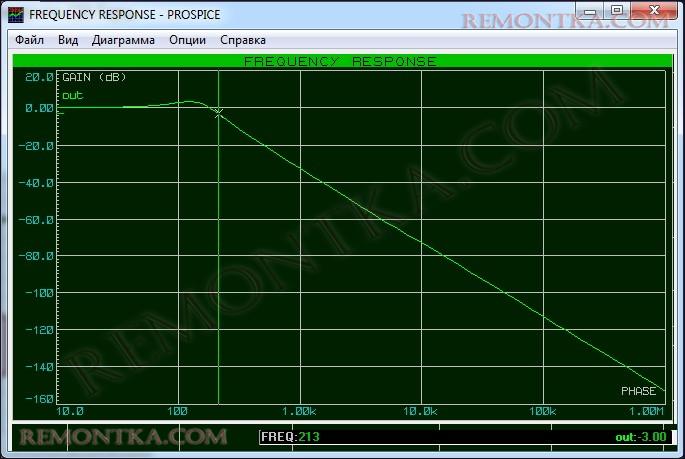Click the 1.00k frequency axis label
Image resolution: width=685 pixels, height=459 pixels.
click(300, 412)
